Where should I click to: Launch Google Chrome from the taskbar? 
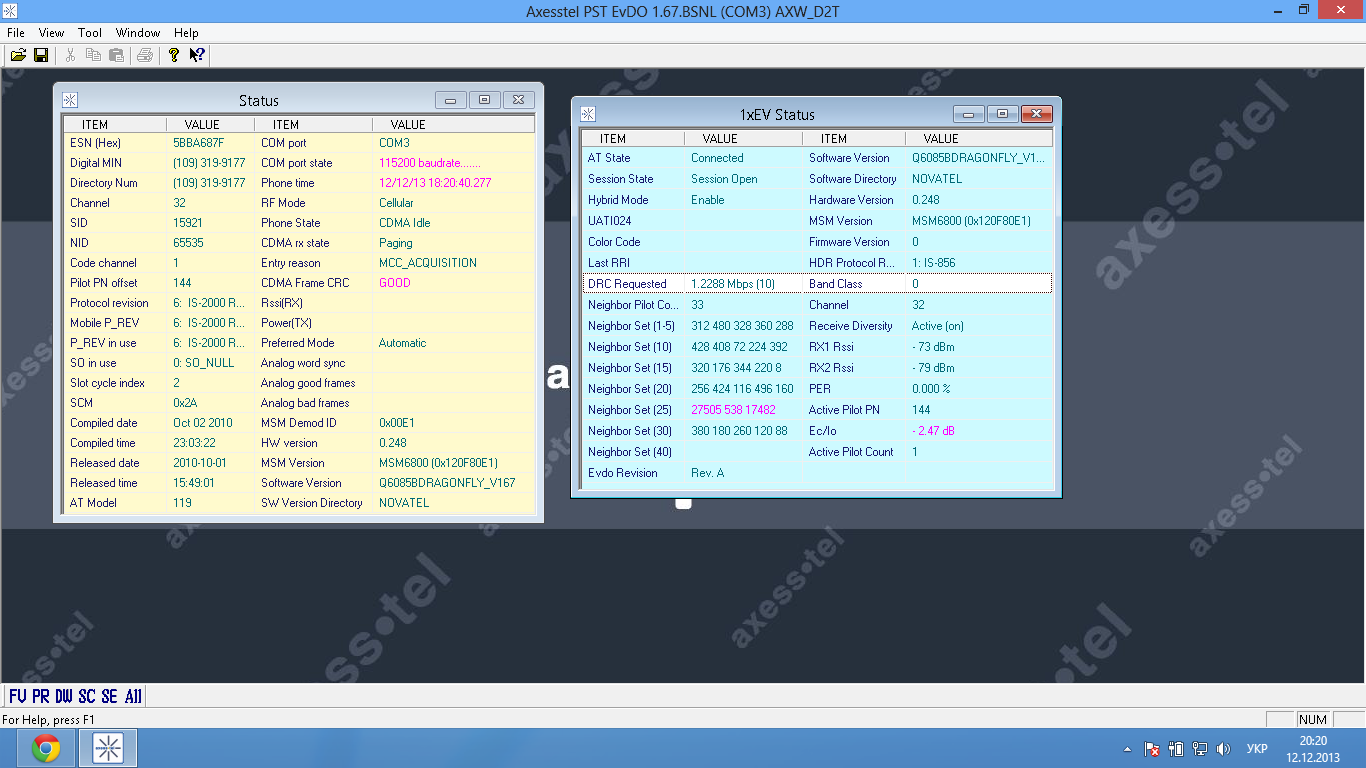tap(45, 748)
